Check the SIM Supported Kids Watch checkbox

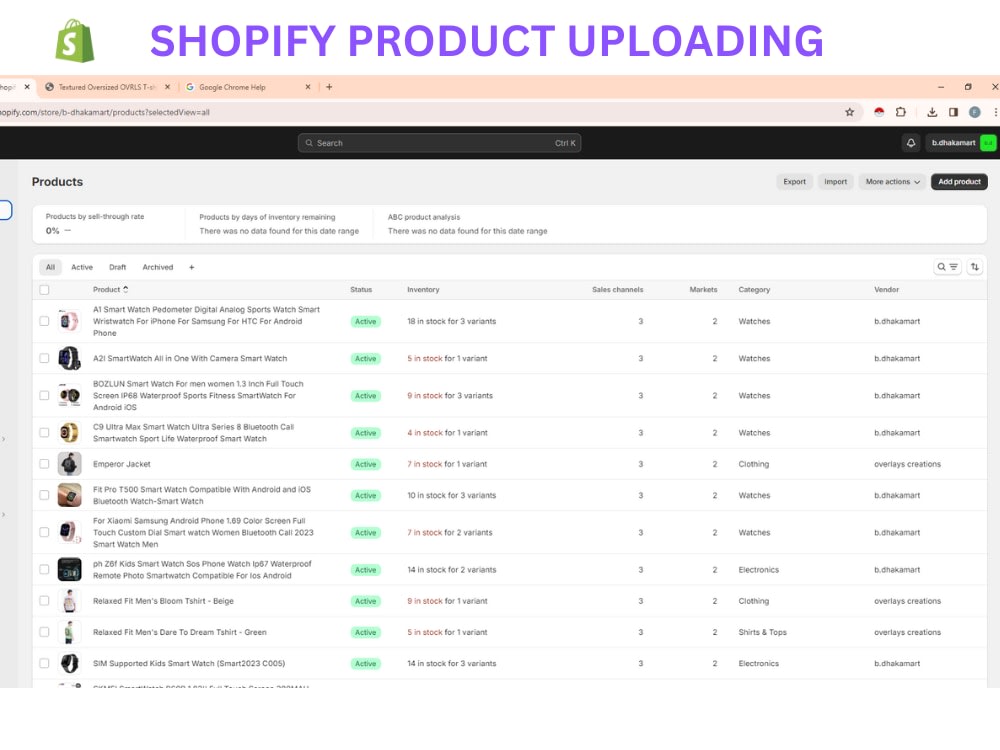(44, 663)
